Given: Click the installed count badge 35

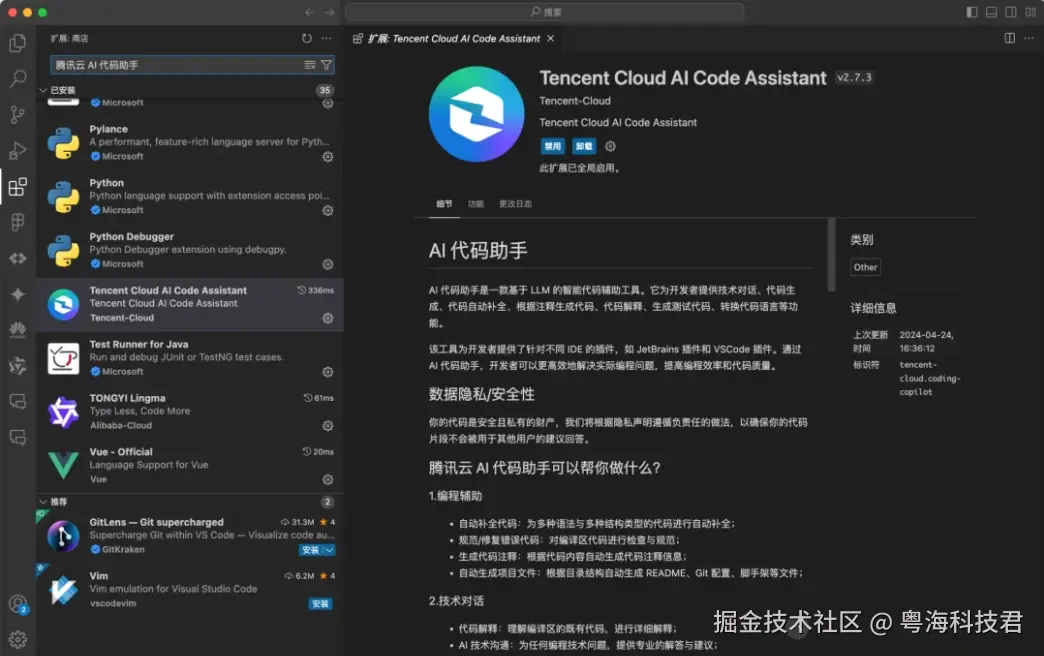Looking at the screenshot, I should [324, 90].
